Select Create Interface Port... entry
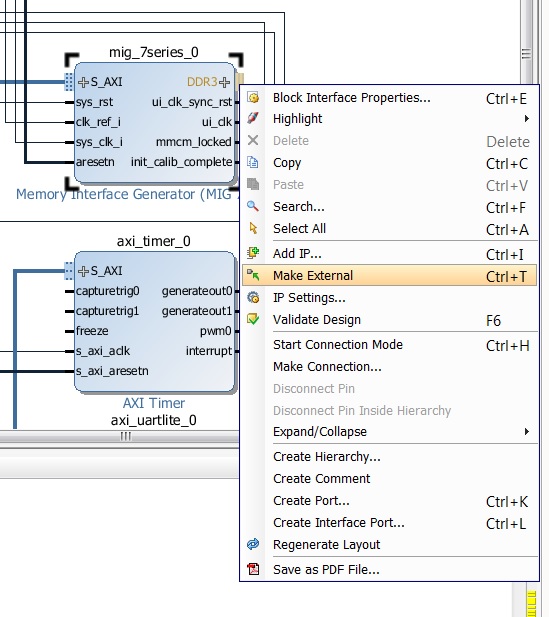Screen dimensions: 549x617 pos(390,523)
